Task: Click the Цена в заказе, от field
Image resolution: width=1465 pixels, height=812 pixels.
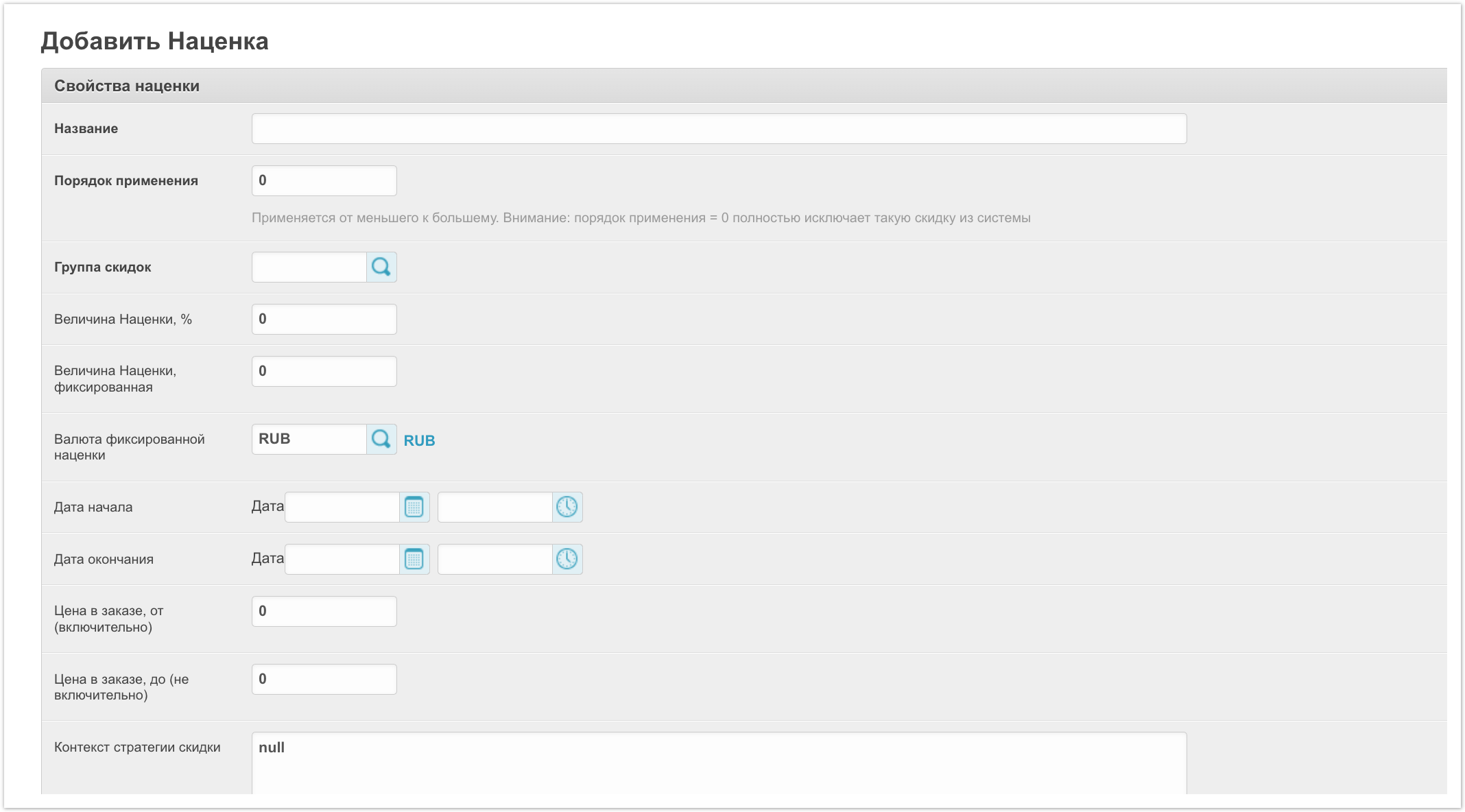Action: coord(324,611)
